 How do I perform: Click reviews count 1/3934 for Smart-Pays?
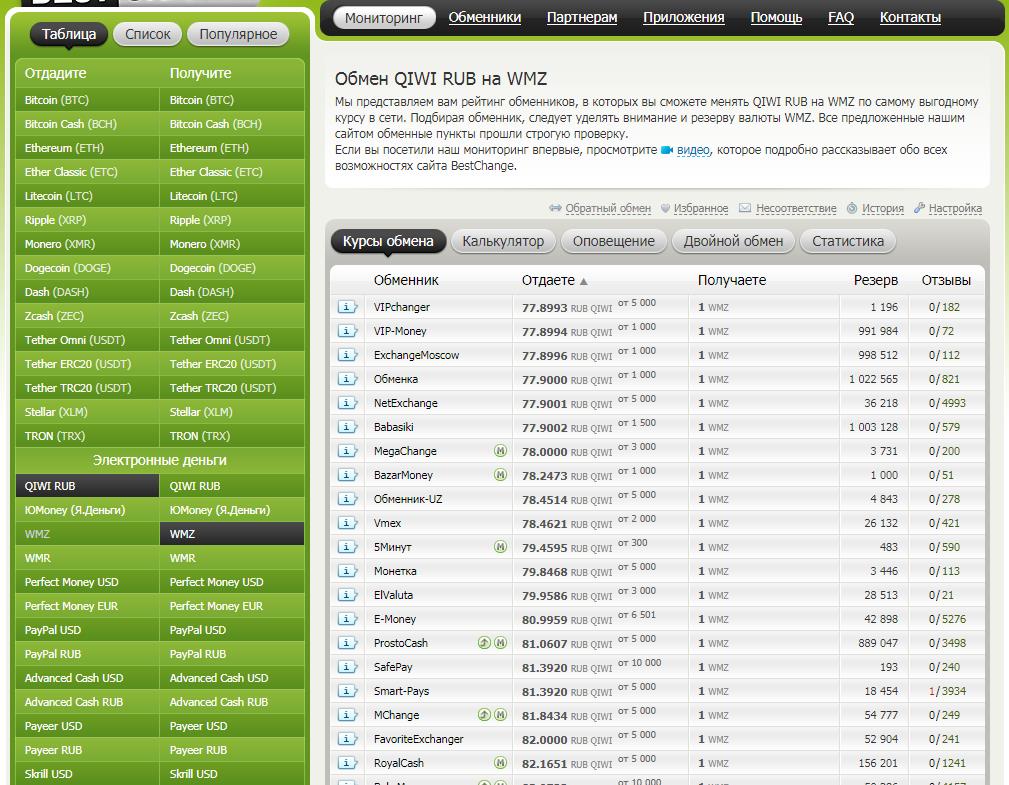pyautogui.click(x=947, y=691)
